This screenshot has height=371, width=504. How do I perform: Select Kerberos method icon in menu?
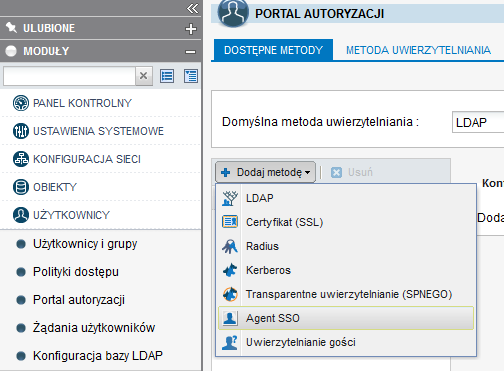click(x=230, y=270)
